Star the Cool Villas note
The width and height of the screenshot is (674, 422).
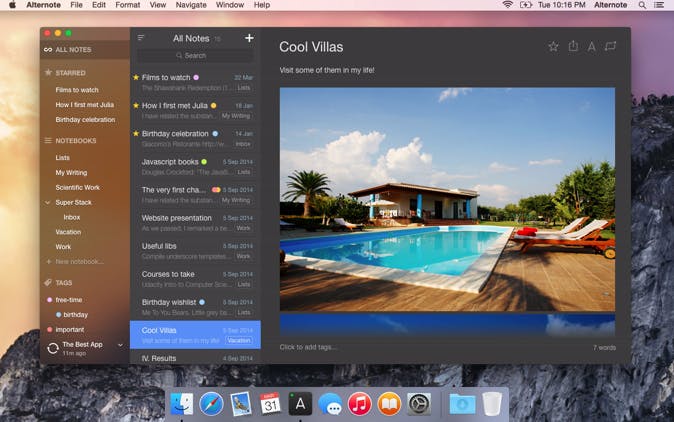pyautogui.click(x=553, y=46)
